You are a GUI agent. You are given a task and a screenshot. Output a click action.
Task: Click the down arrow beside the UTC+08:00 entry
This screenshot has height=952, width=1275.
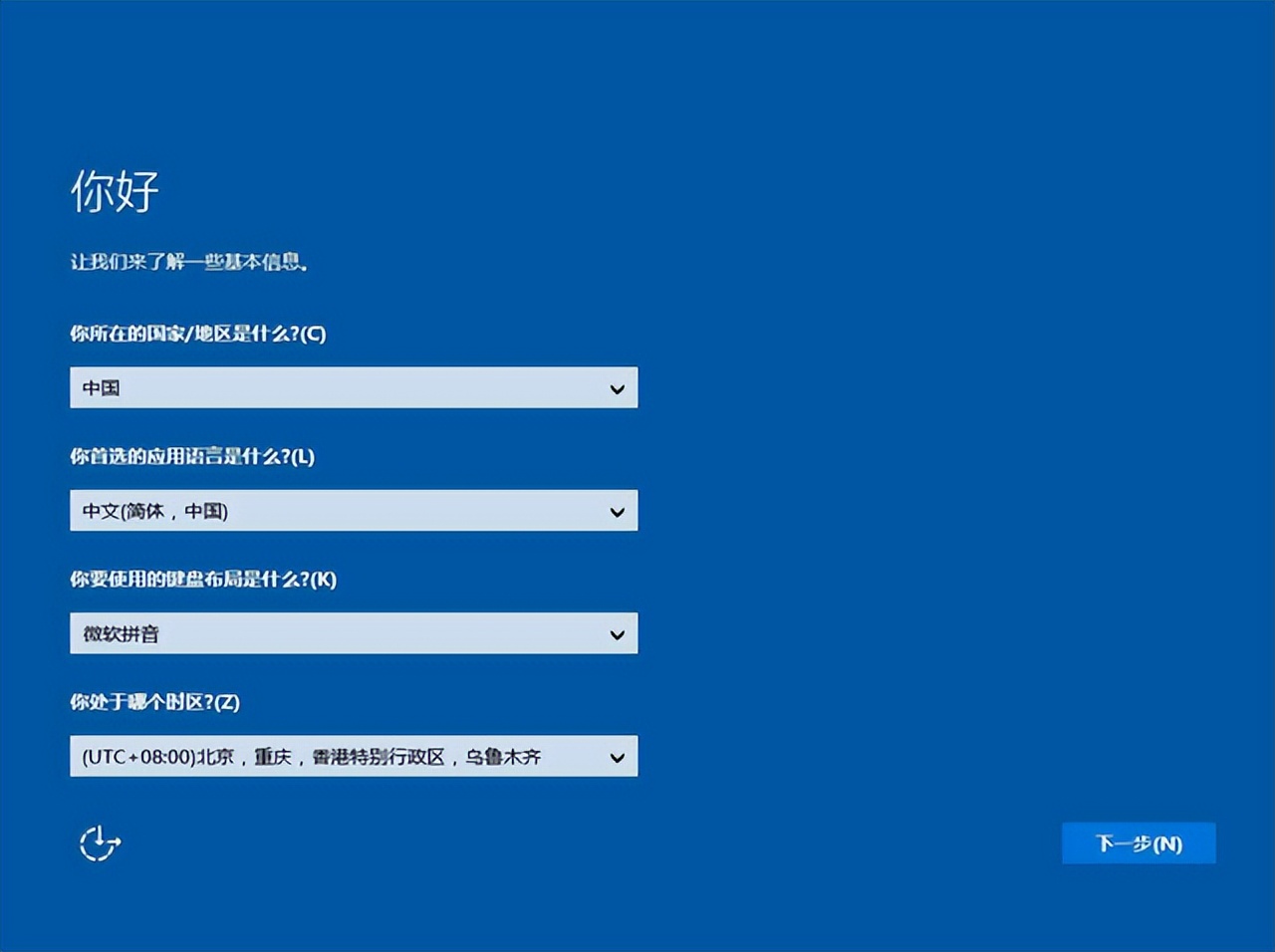619,756
